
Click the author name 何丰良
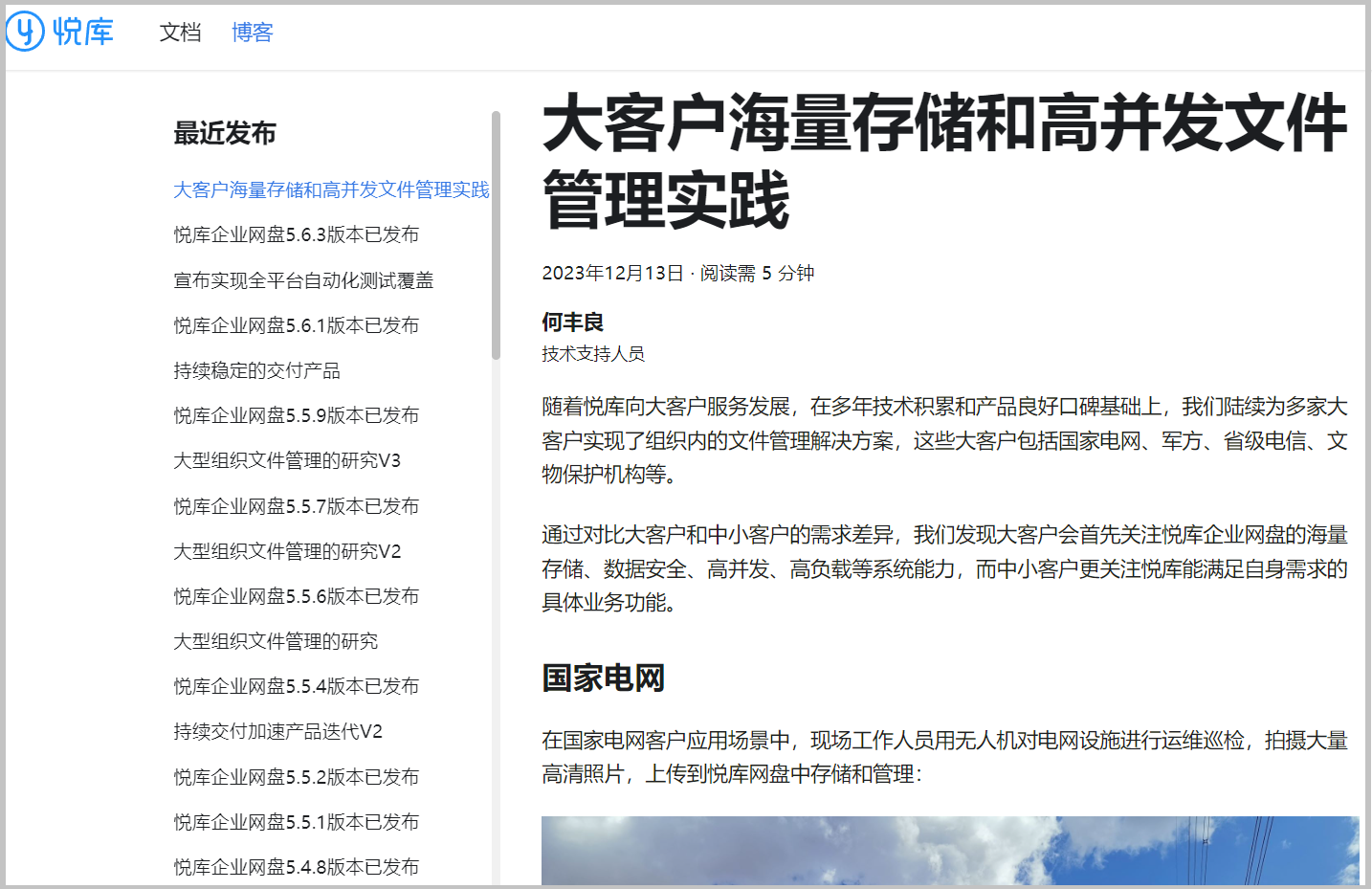[572, 322]
